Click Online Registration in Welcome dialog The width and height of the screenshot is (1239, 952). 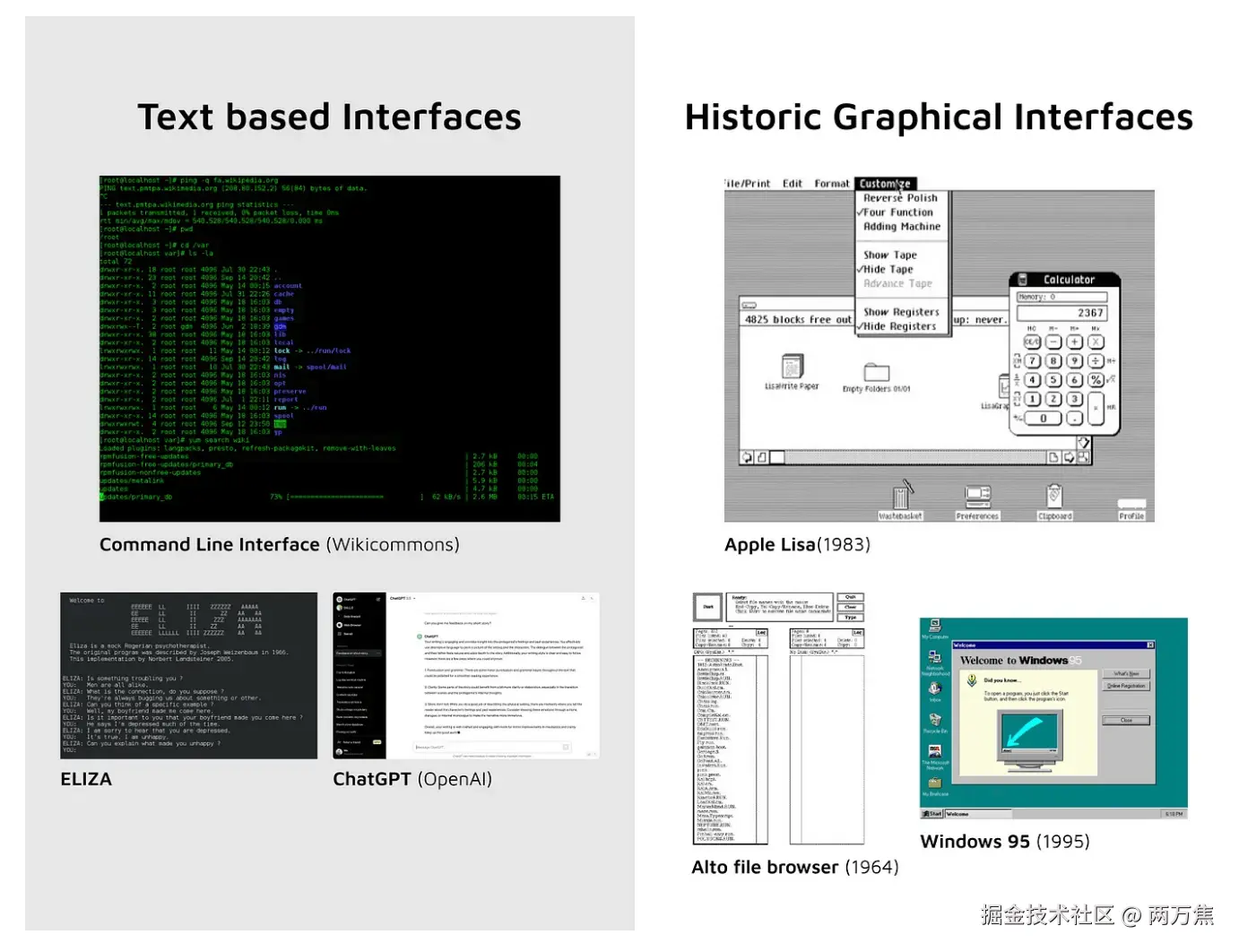click(1126, 686)
